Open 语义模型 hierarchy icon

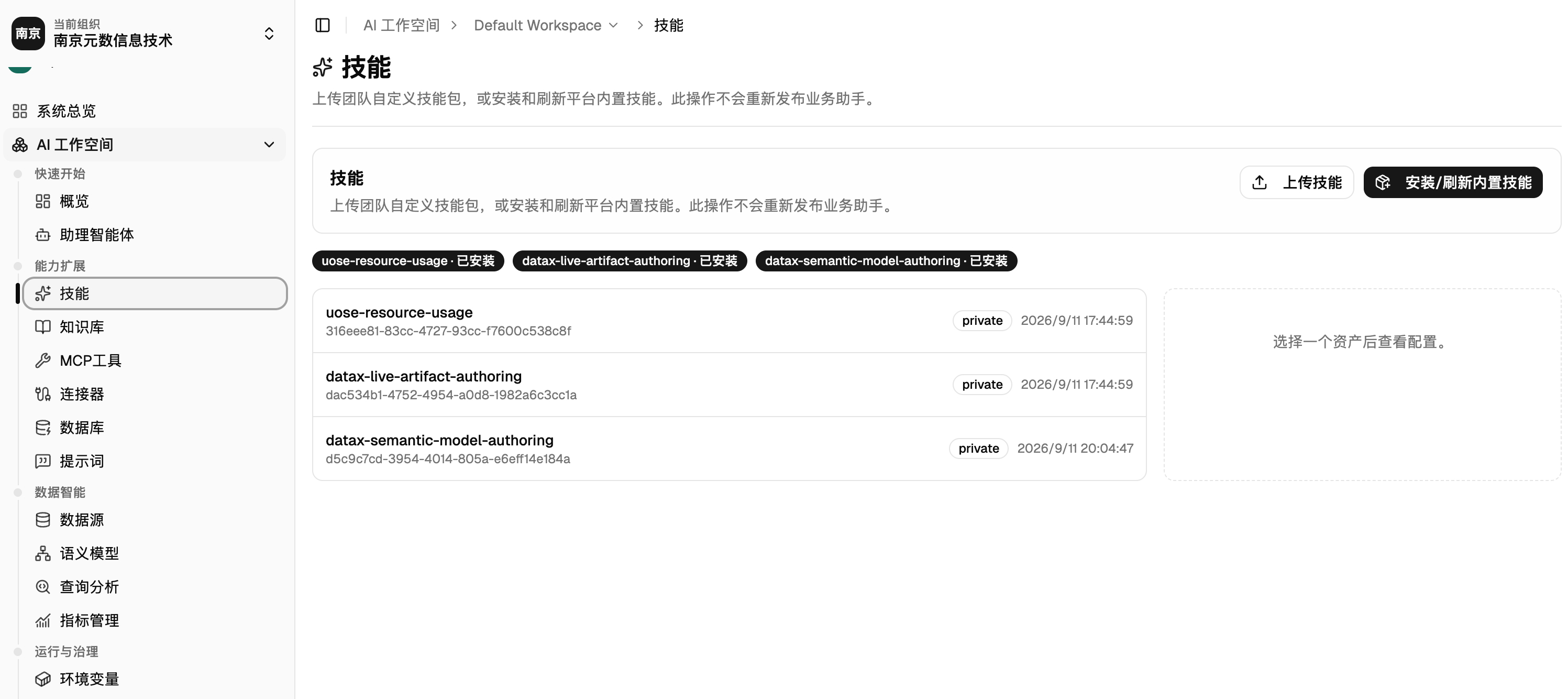(42, 553)
